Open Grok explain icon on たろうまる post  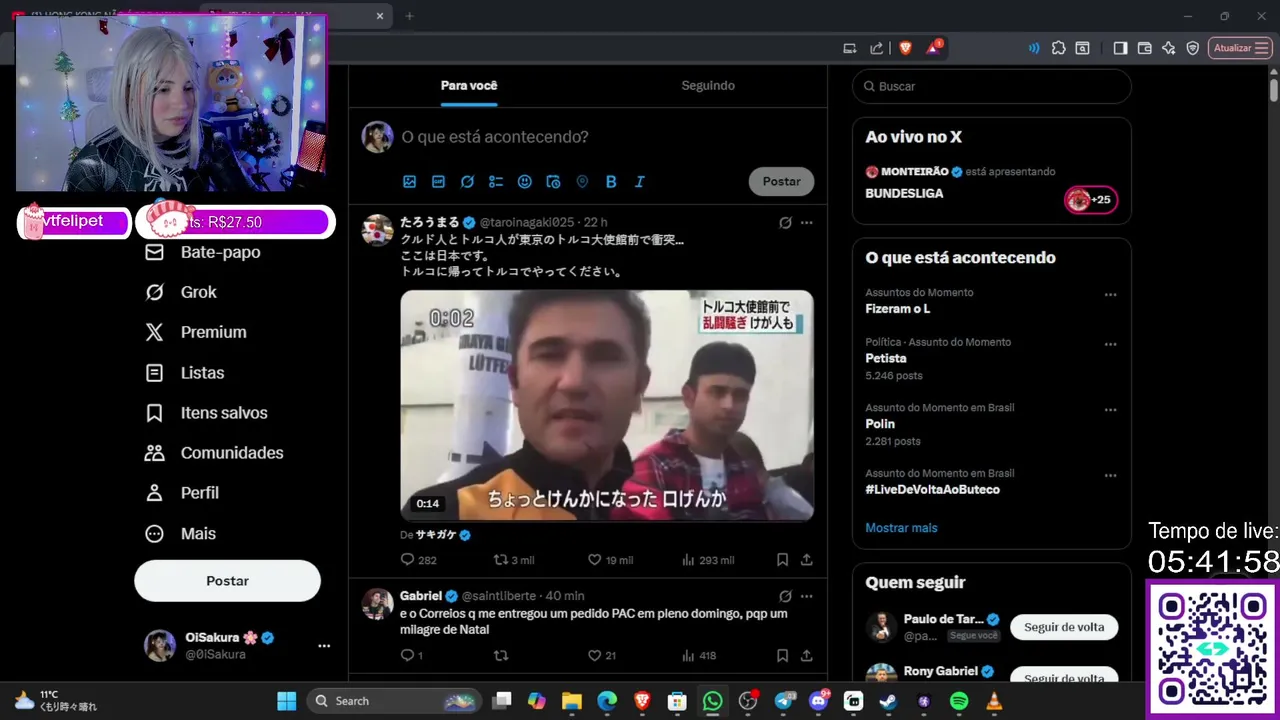click(785, 222)
